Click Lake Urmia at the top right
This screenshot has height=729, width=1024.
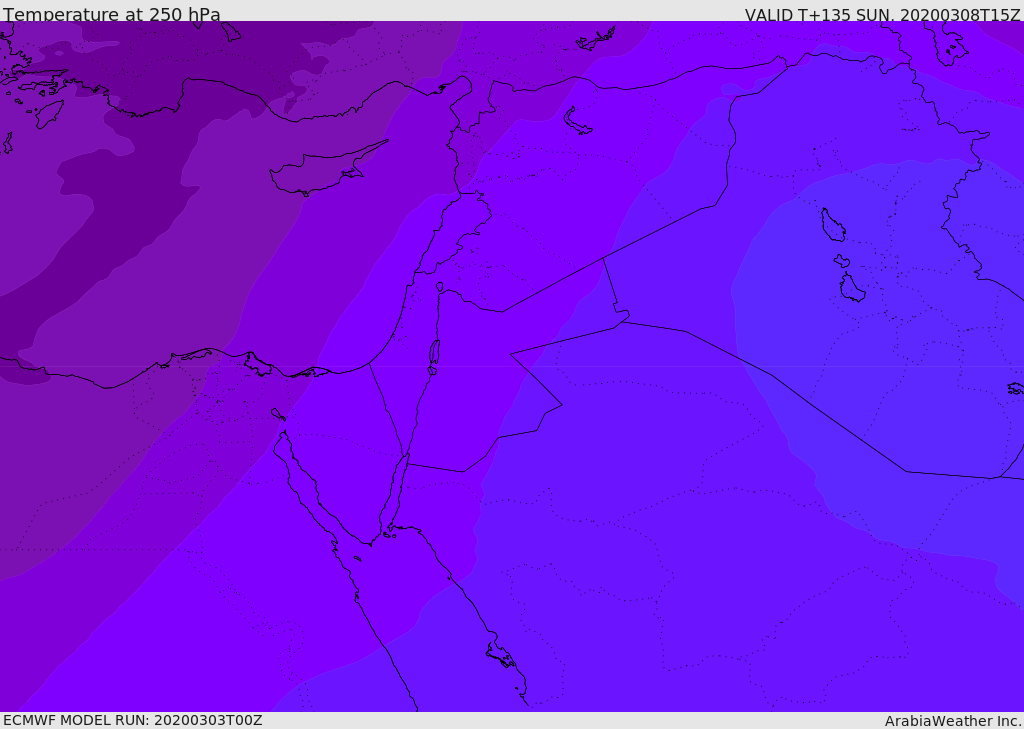(x=948, y=43)
